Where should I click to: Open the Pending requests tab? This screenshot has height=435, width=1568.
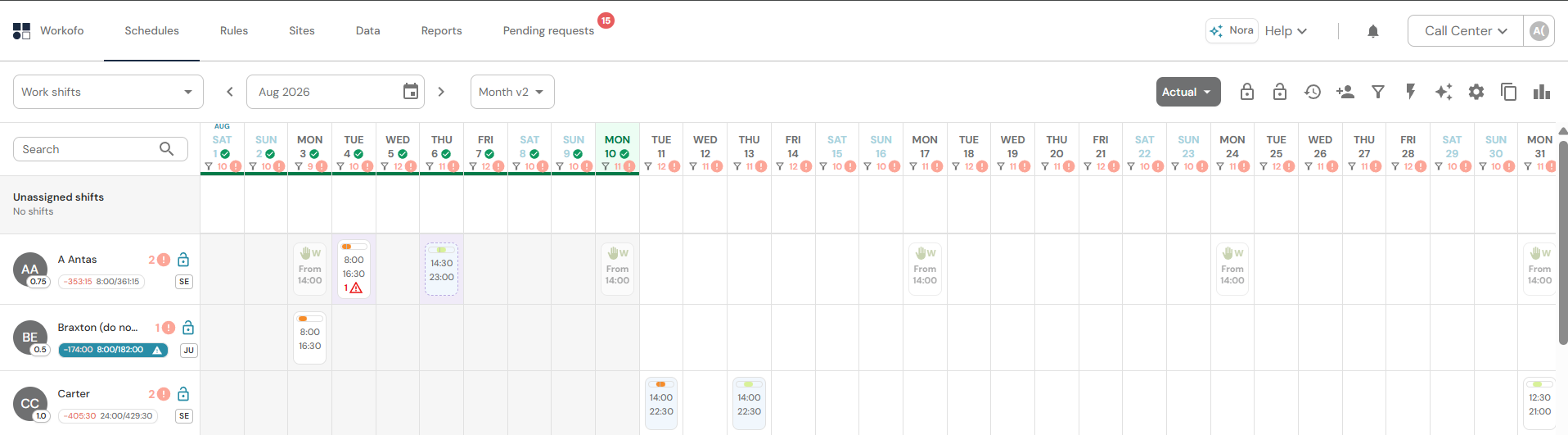548,30
